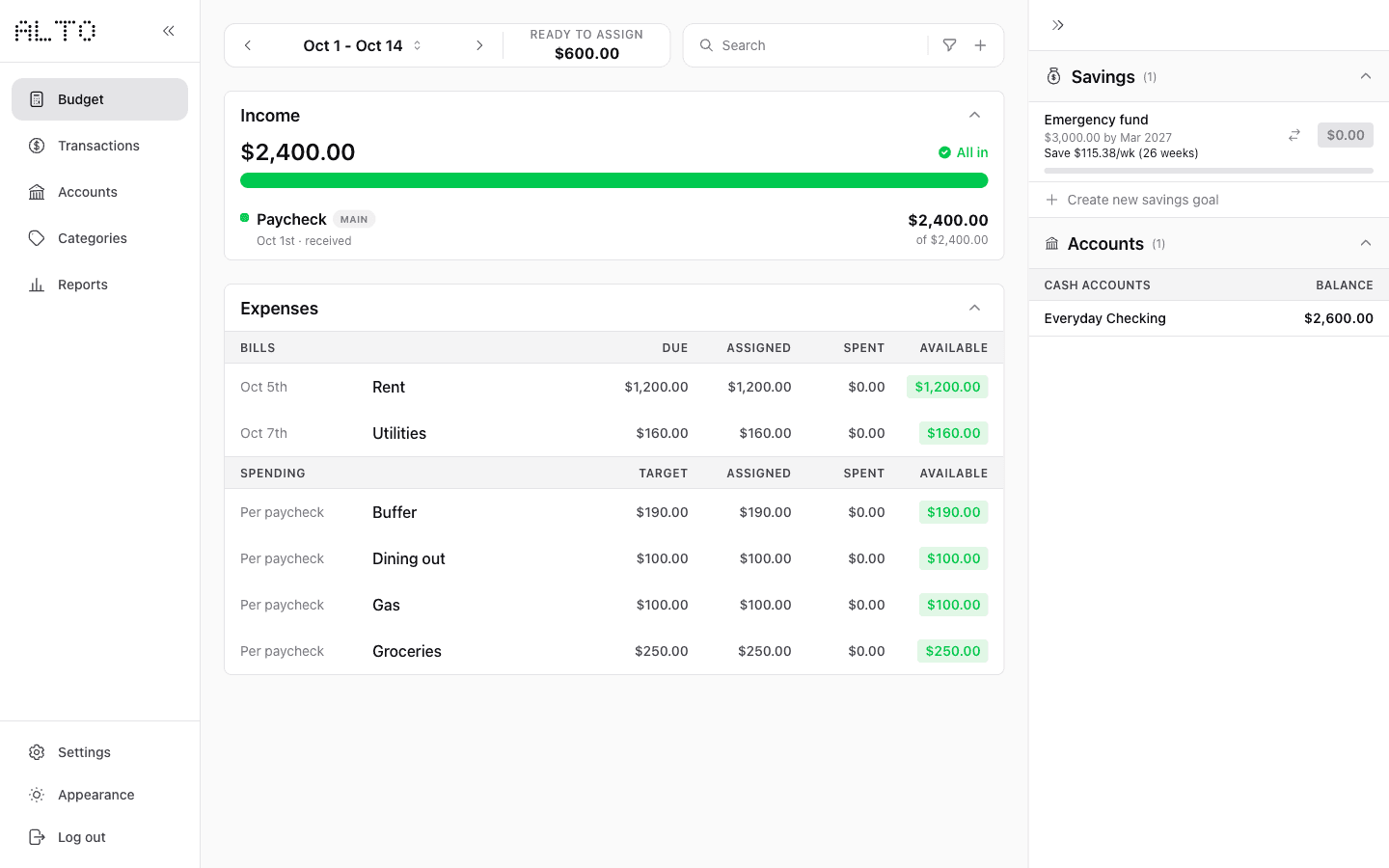Open Appearance in the sidebar
The image size is (1389, 868).
pyautogui.click(x=99, y=795)
